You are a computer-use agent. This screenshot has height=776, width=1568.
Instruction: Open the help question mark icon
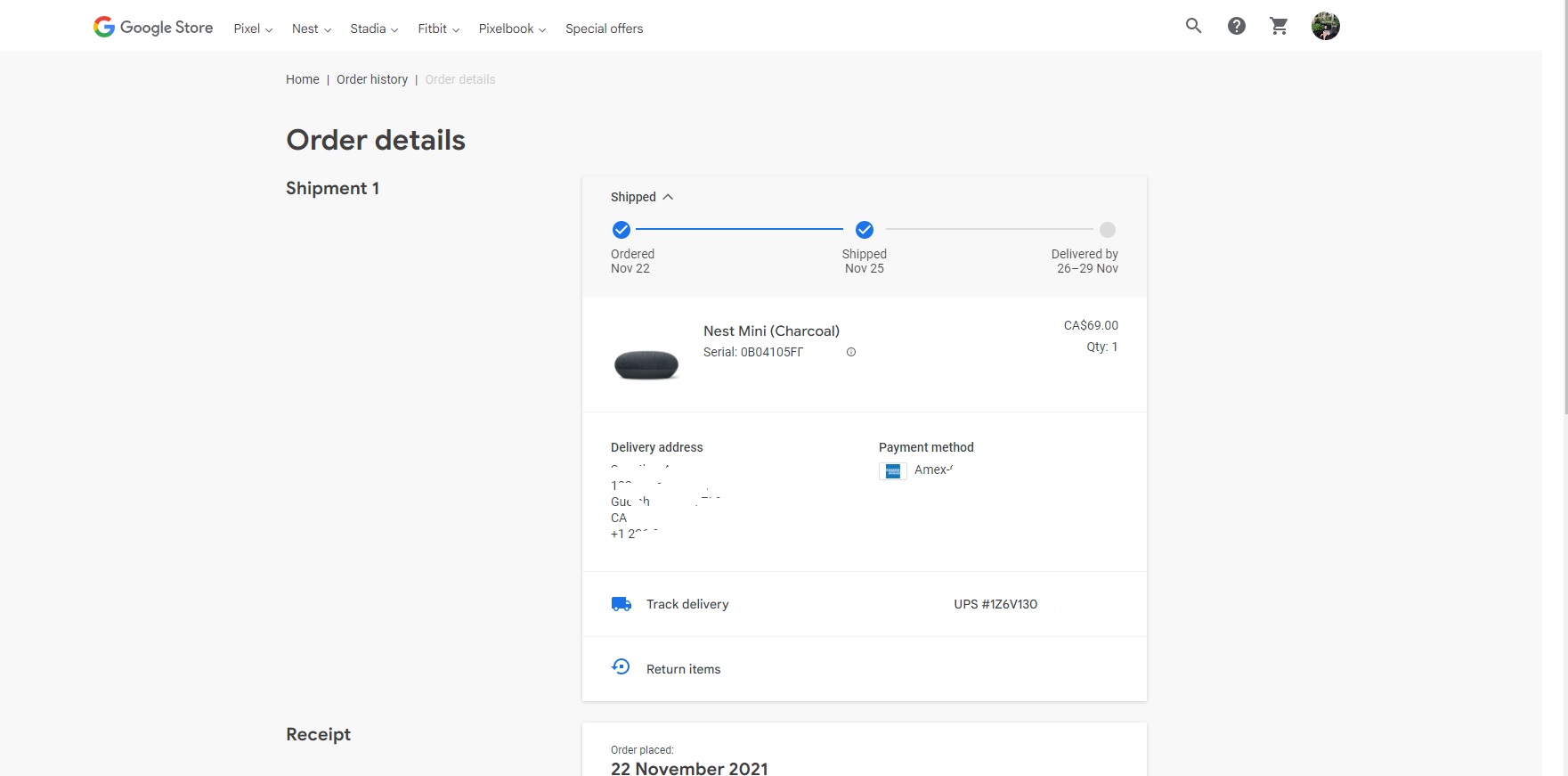tap(1237, 26)
